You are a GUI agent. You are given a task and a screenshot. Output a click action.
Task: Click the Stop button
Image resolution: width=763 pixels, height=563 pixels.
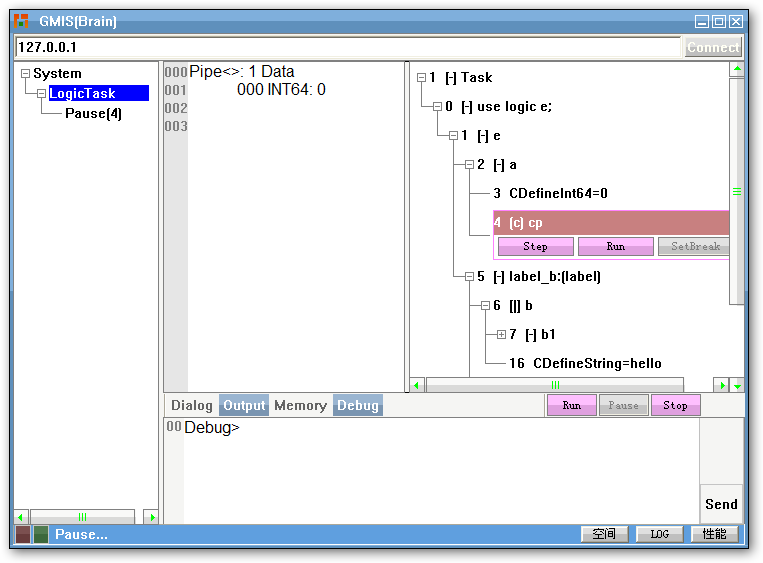click(x=675, y=405)
